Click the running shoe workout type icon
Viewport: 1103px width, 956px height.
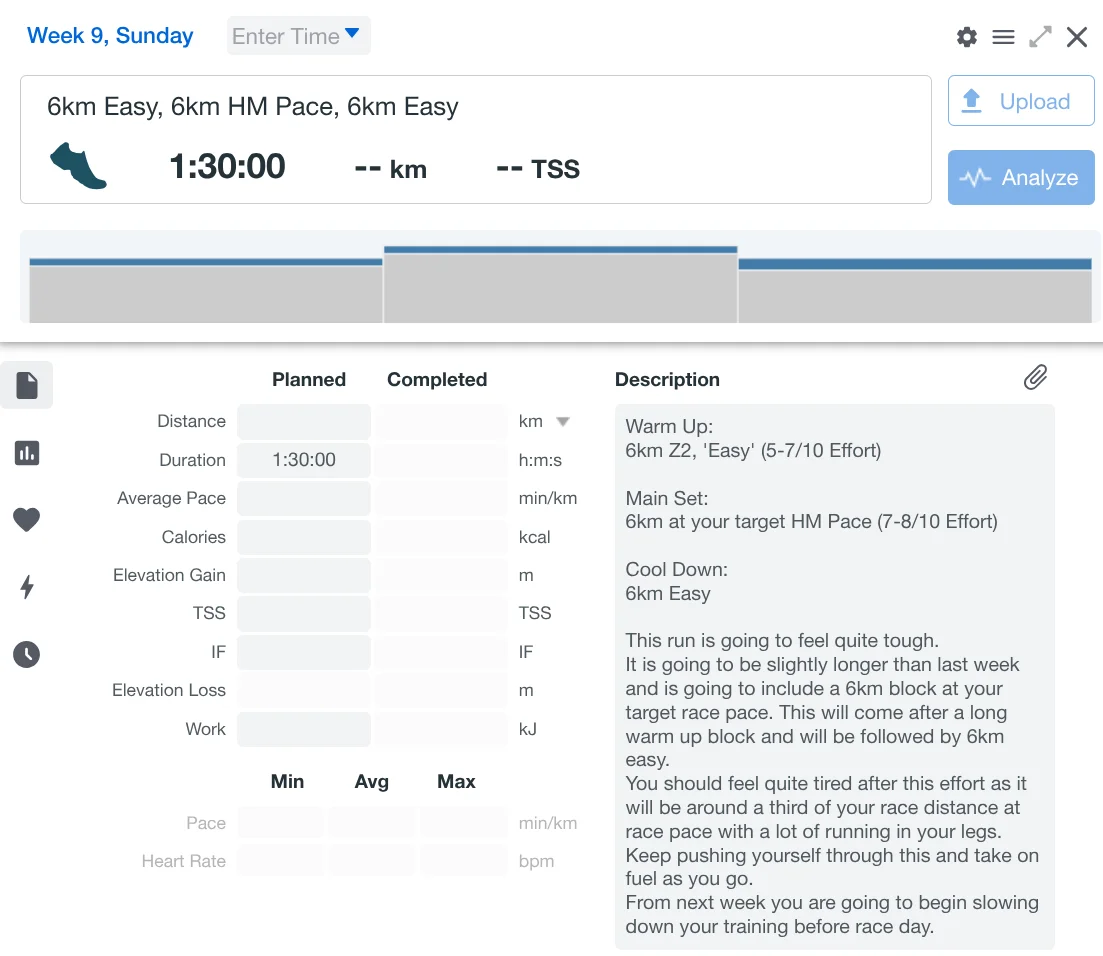(x=78, y=166)
